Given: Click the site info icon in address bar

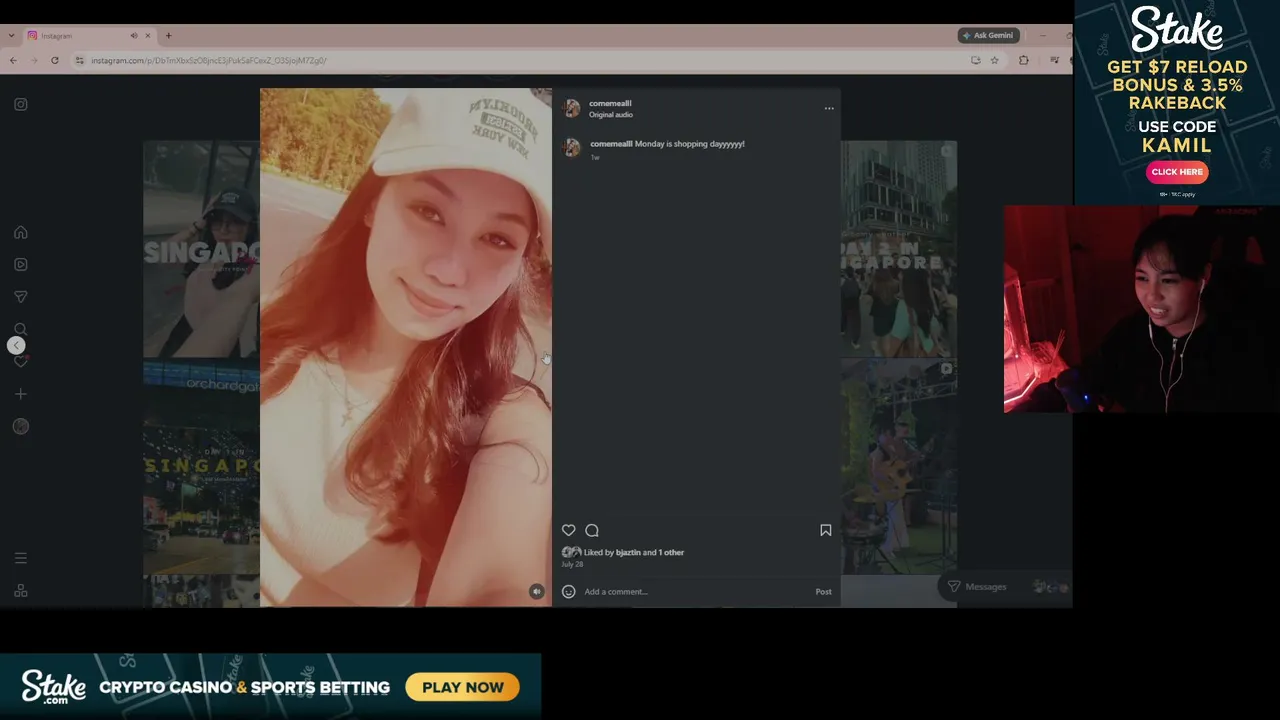Looking at the screenshot, I should [80, 60].
